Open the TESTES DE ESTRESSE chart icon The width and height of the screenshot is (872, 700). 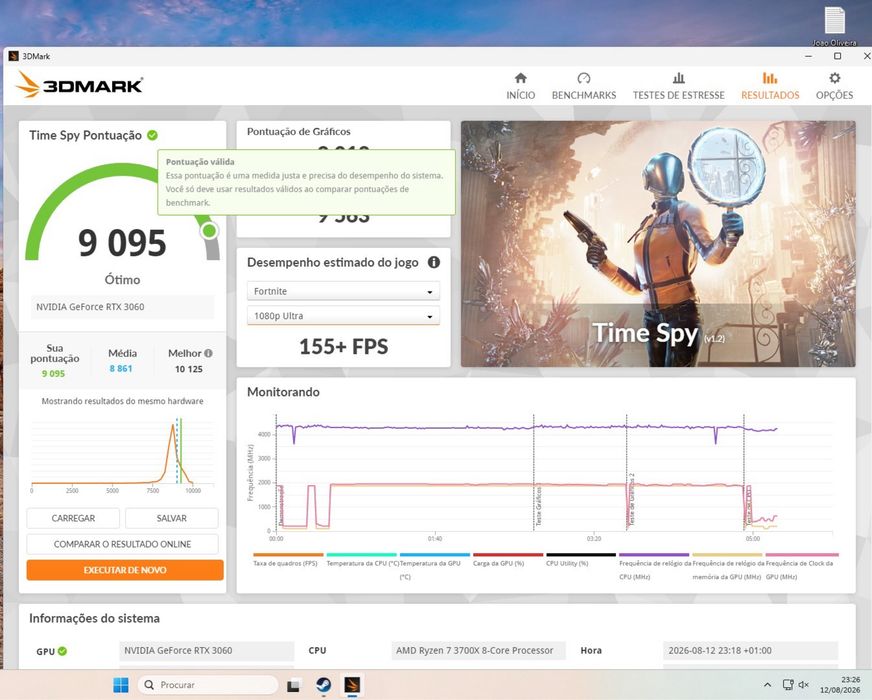point(678,78)
